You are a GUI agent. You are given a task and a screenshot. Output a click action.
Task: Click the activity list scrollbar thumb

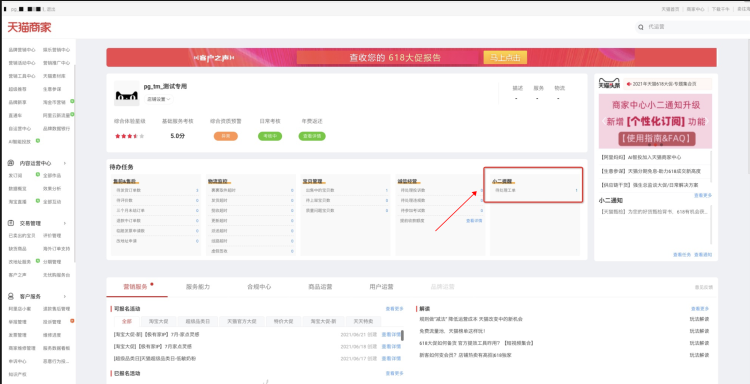pos(402,335)
